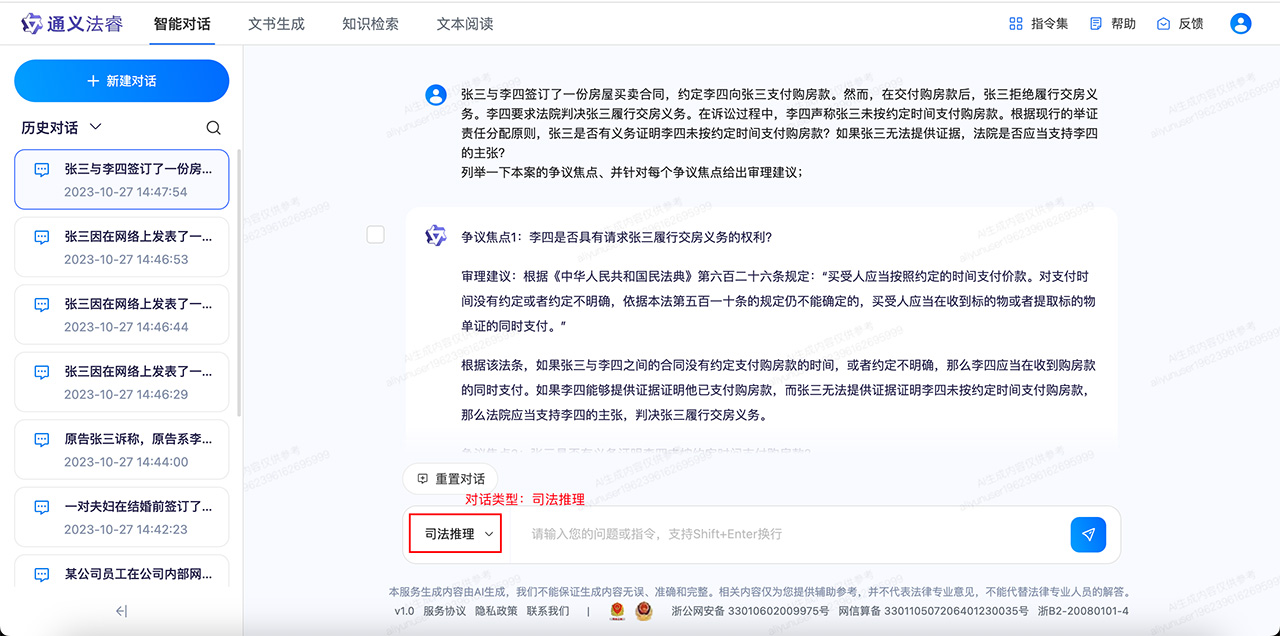The height and width of the screenshot is (636, 1280).
Task: Click the chat bubble icon on first conversation
Action: (x=40, y=169)
